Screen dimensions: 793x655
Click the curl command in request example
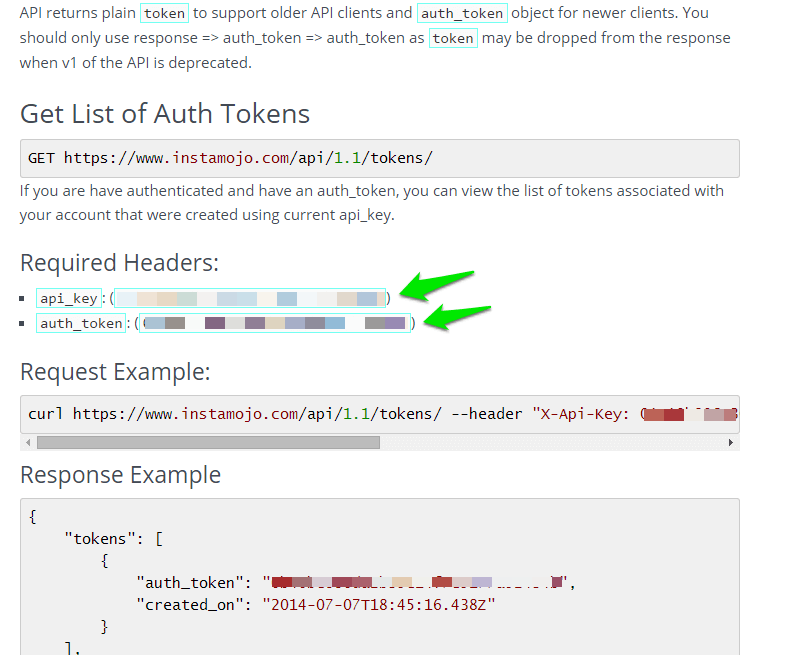point(380,414)
